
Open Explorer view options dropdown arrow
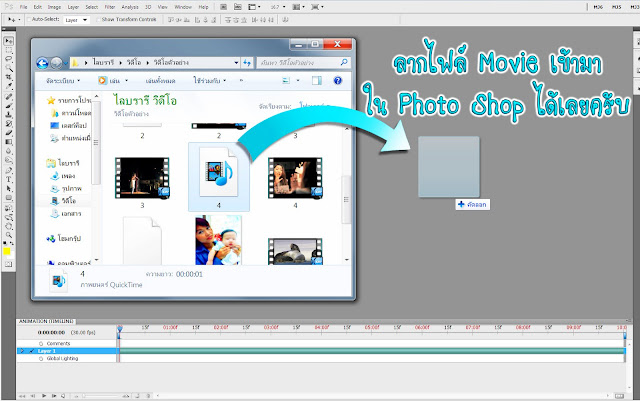pos(298,80)
